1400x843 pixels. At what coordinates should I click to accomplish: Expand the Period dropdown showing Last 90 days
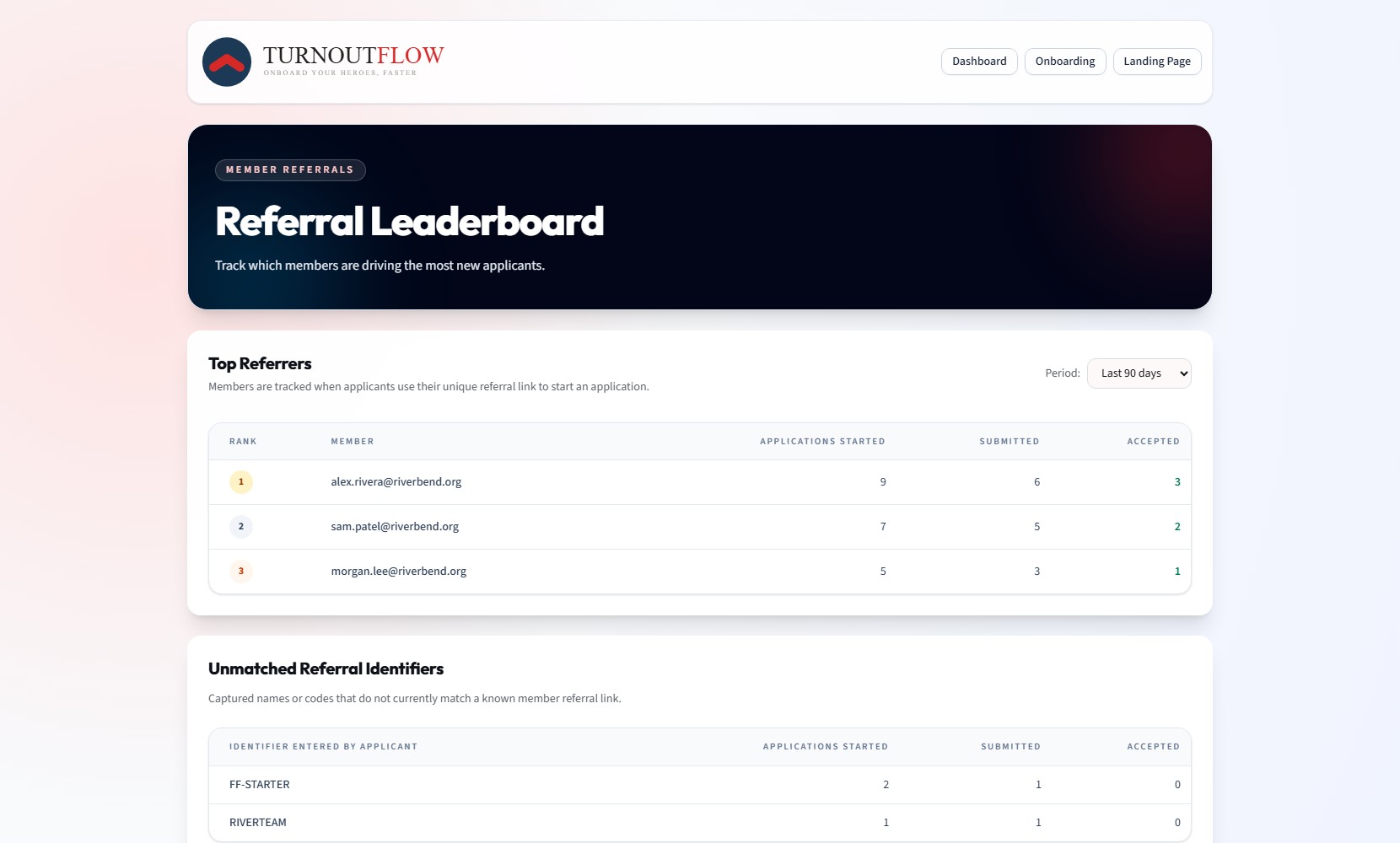click(1139, 373)
